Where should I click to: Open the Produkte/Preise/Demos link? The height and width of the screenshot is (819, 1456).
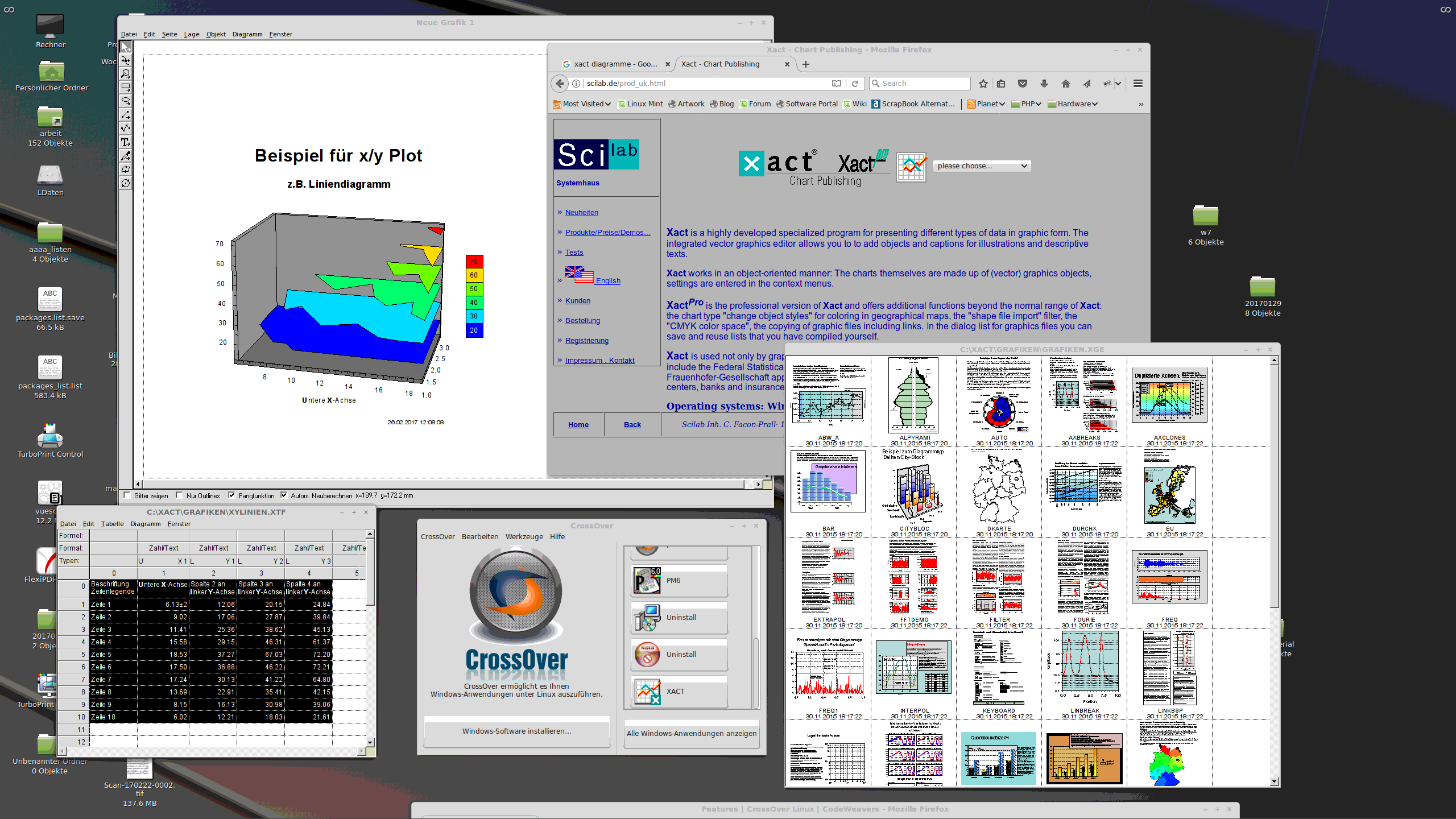607,233
